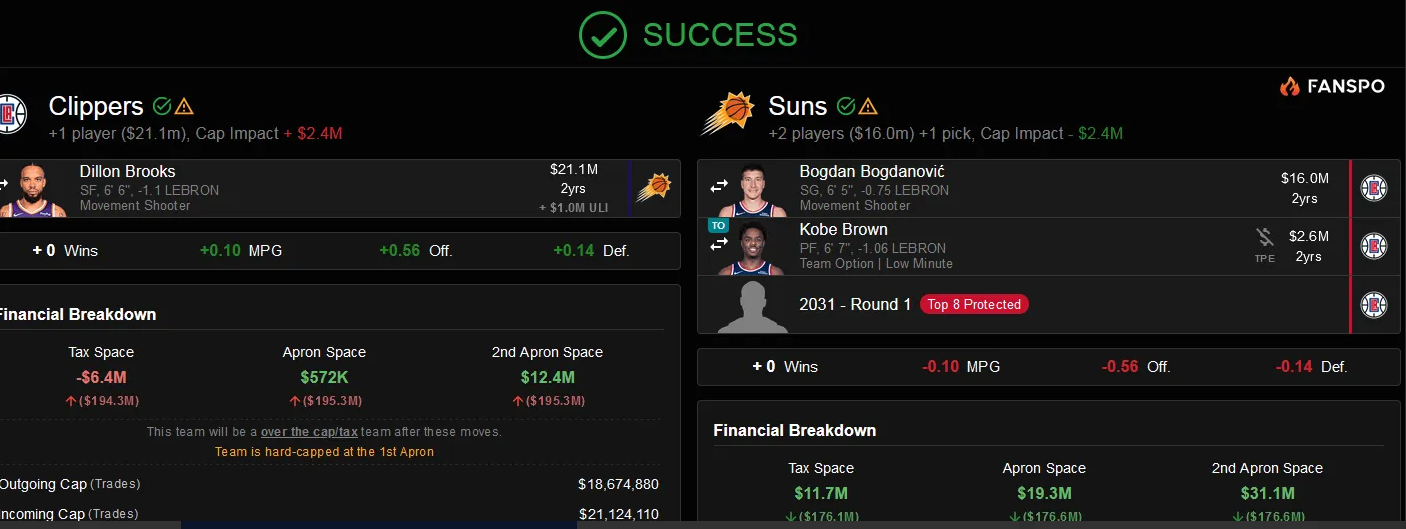Viewport: 1406px width, 529px height.
Task: Click the Clippers logo in Bogdanović row
Action: point(1374,188)
